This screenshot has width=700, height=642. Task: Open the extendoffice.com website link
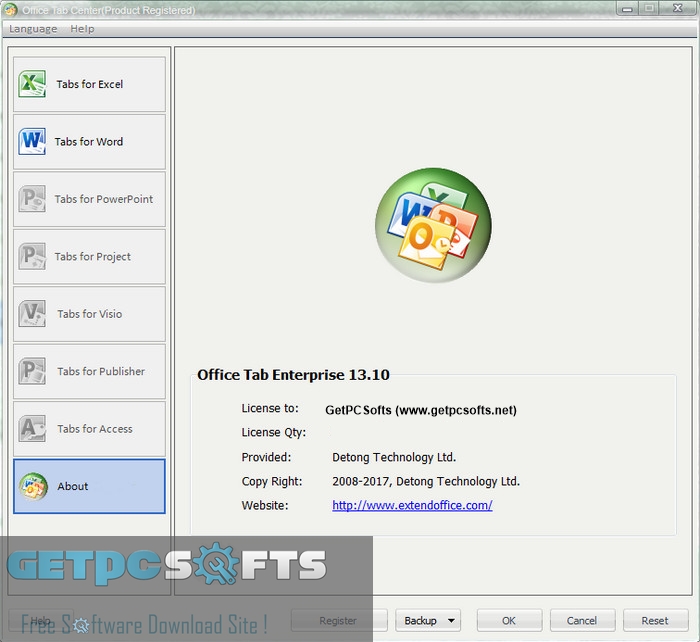click(412, 505)
